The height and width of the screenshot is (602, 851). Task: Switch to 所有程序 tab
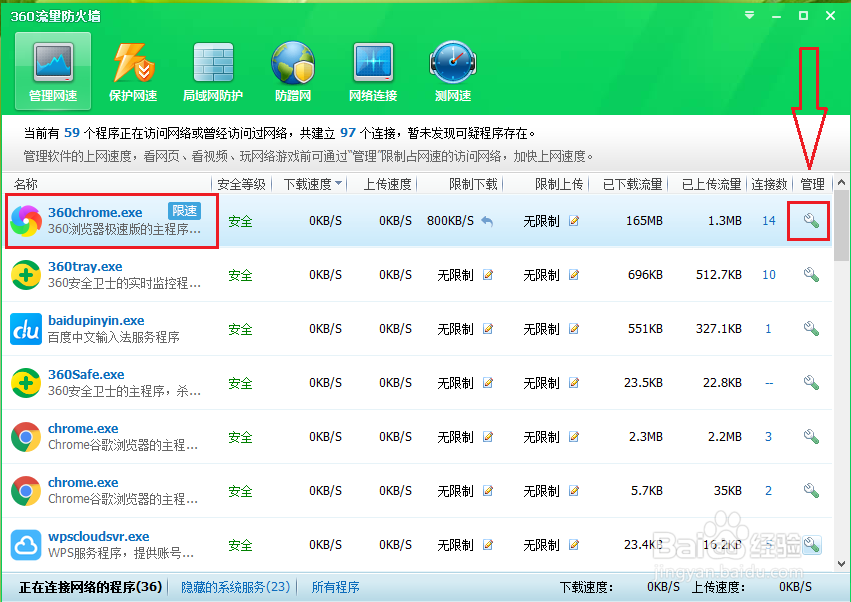tap(335, 587)
